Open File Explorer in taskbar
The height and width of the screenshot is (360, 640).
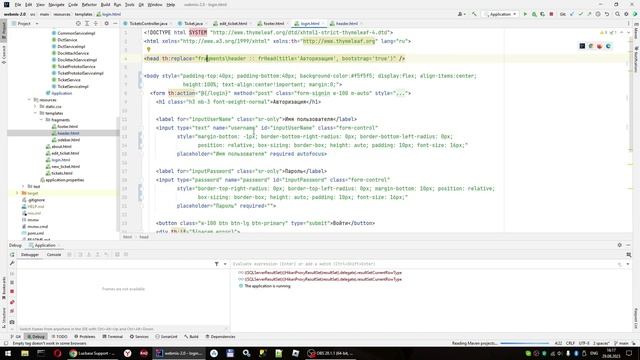(25, 353)
